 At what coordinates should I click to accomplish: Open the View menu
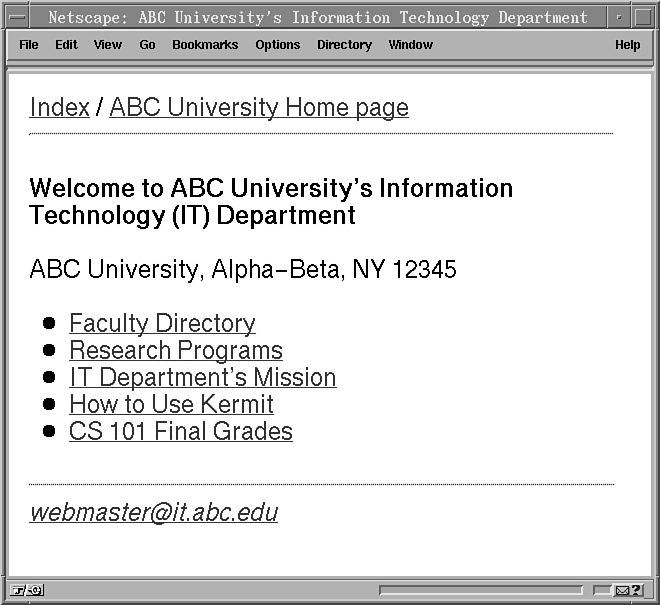(108, 45)
